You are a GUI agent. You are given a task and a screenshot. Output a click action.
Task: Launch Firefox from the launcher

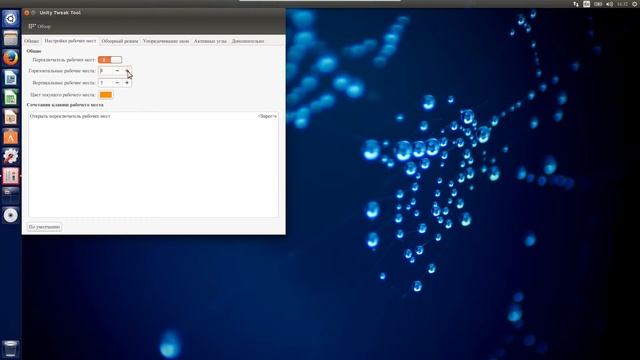tap(11, 58)
